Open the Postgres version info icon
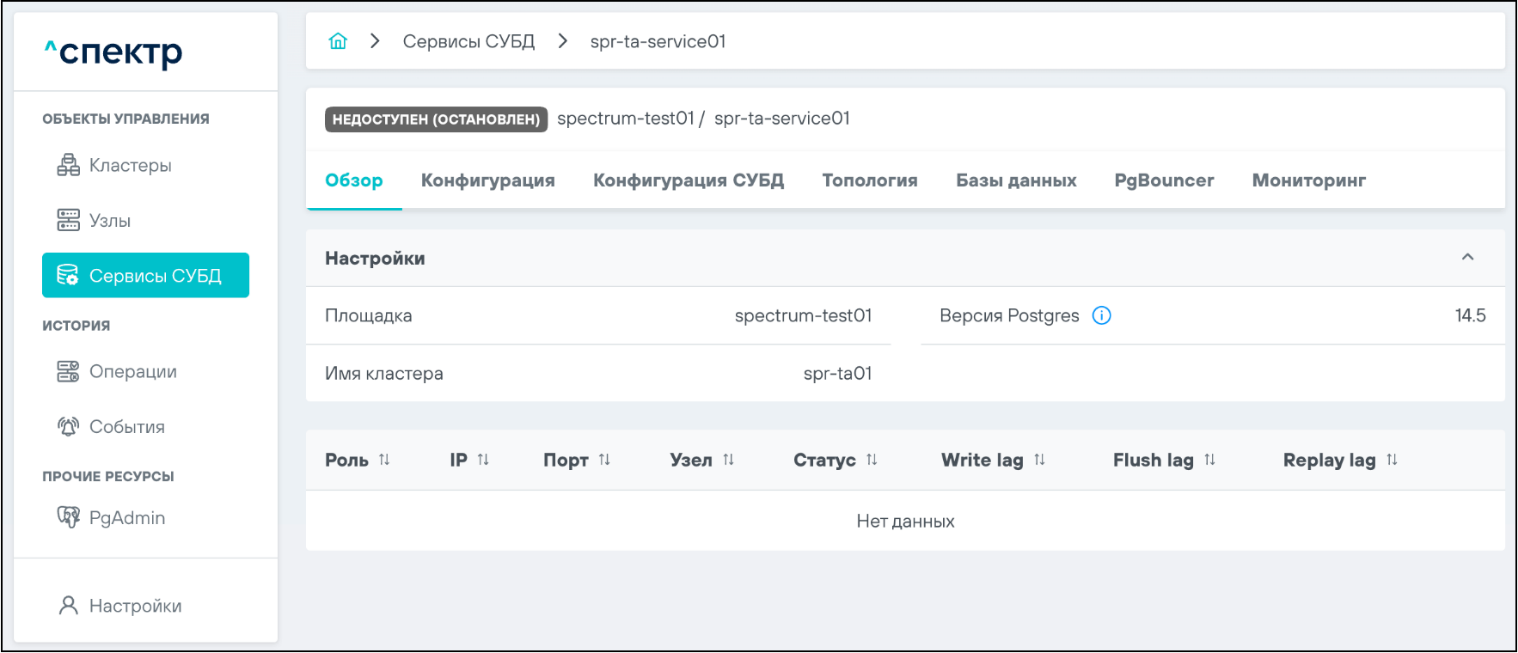Image resolution: width=1518 pixels, height=653 pixels. (x=1102, y=316)
